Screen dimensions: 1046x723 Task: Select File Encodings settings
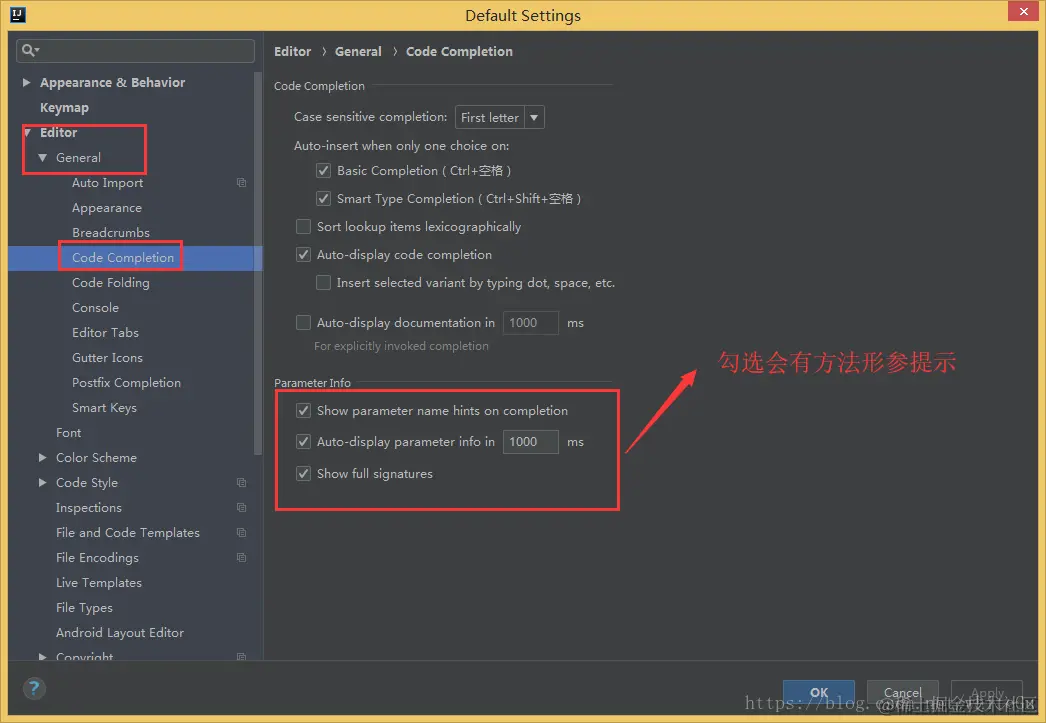[x=97, y=558]
